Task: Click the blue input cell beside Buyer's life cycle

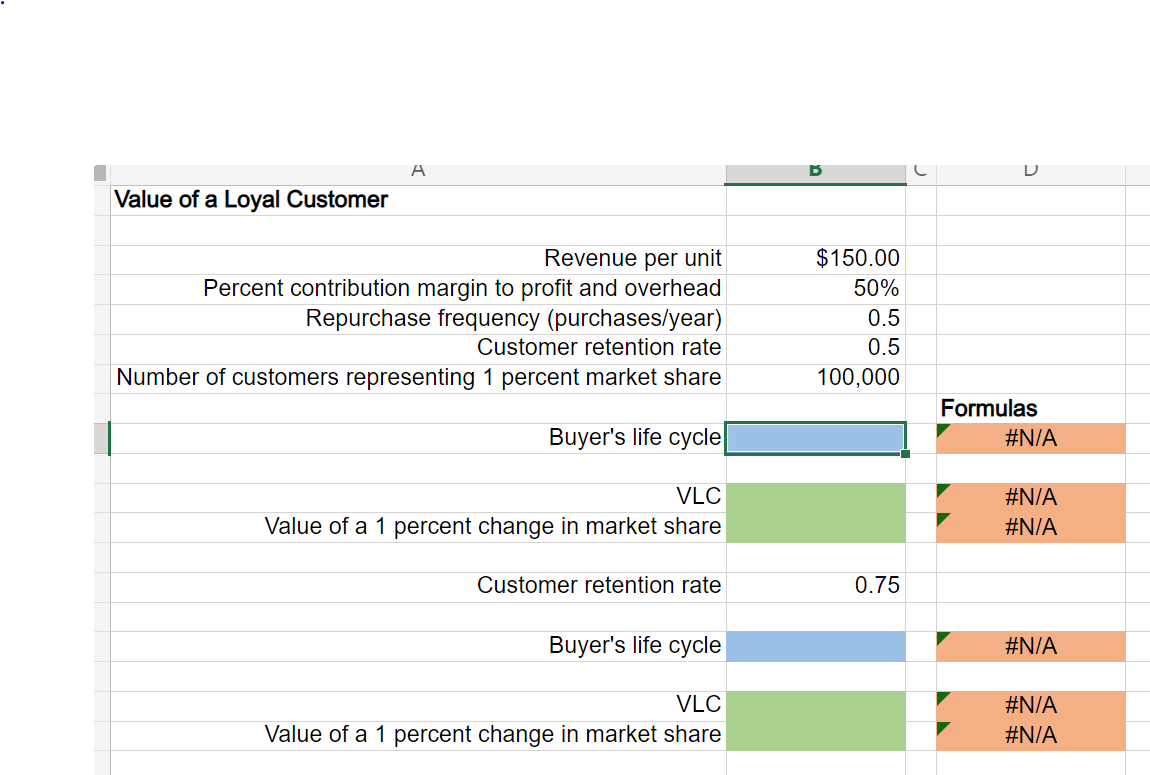Action: coord(814,437)
